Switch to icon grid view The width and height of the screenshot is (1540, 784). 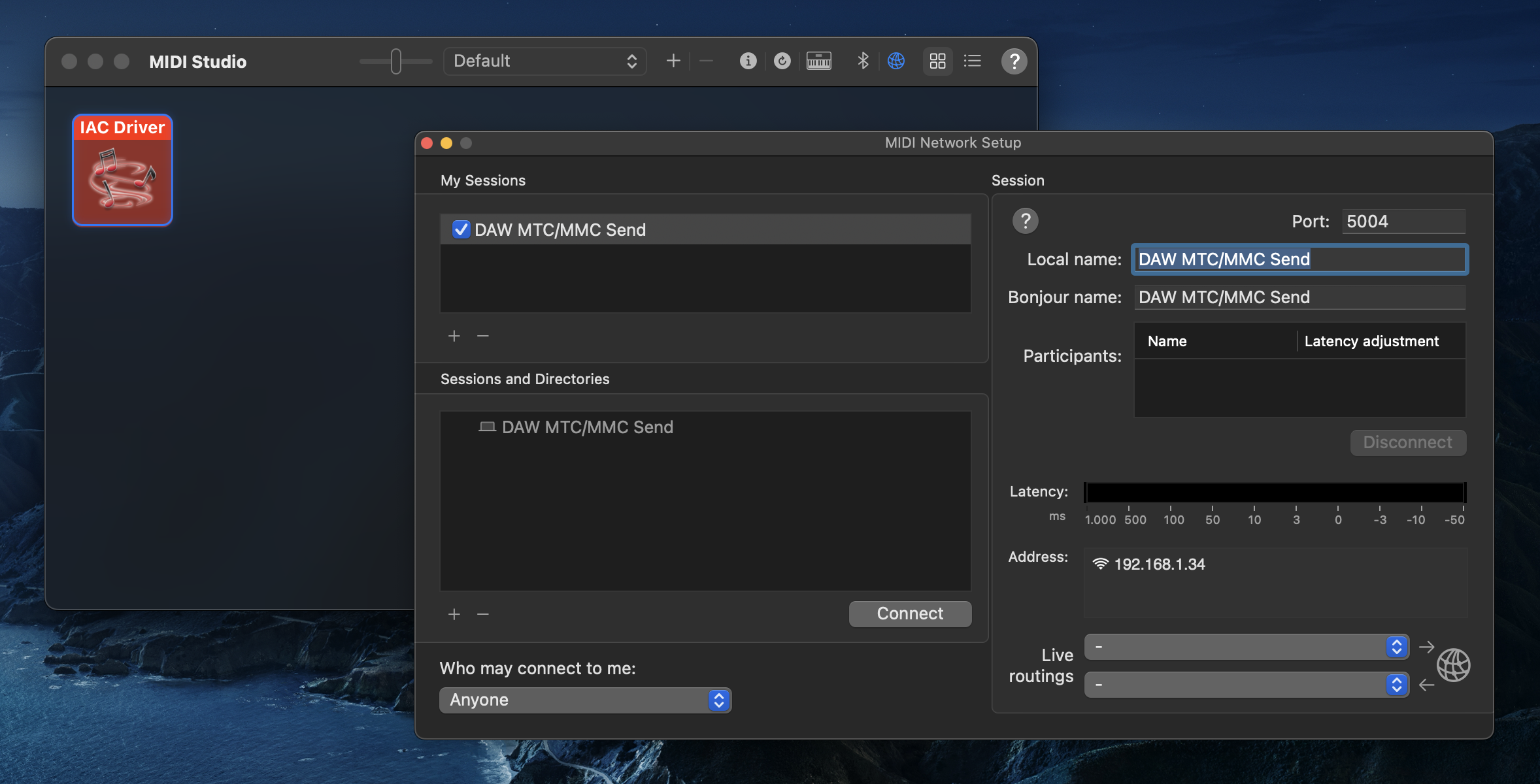click(937, 61)
